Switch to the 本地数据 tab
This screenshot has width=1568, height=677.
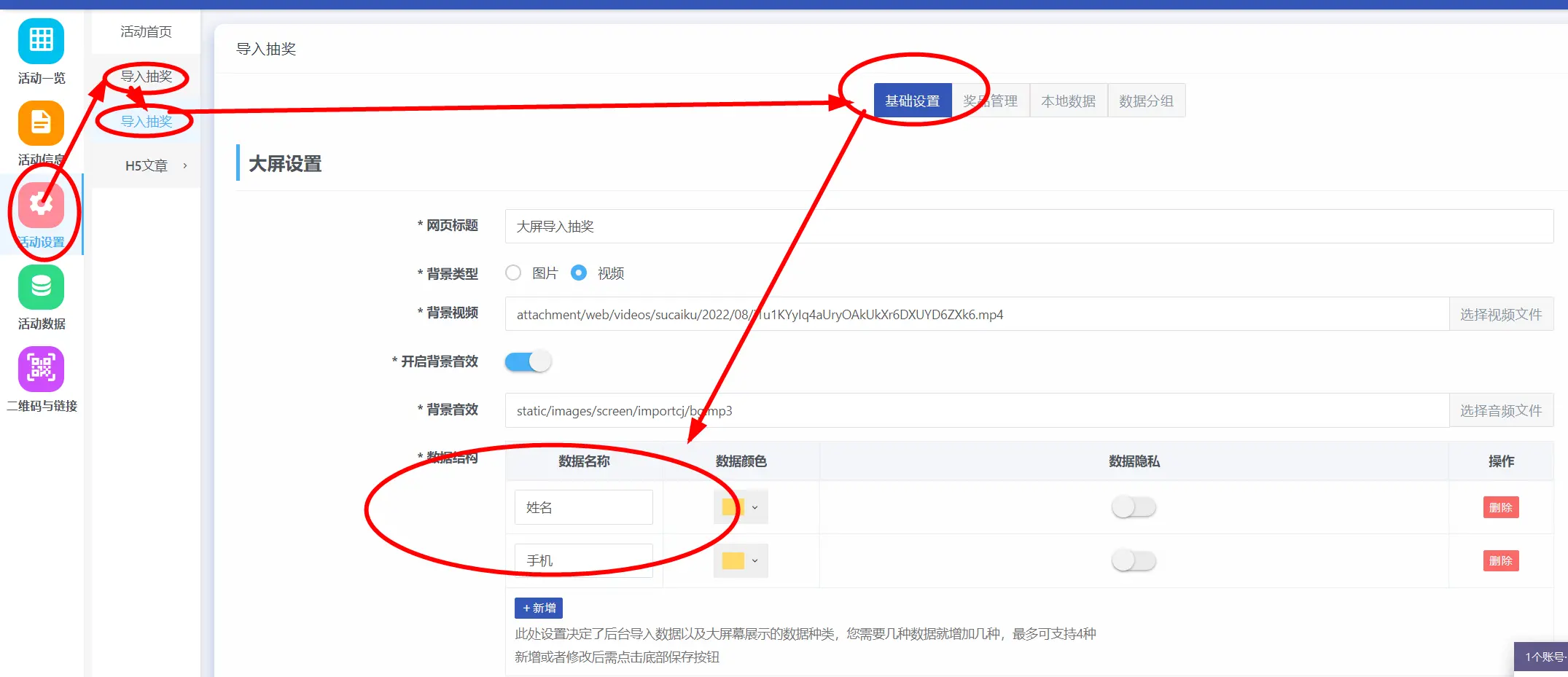pyautogui.click(x=1068, y=101)
